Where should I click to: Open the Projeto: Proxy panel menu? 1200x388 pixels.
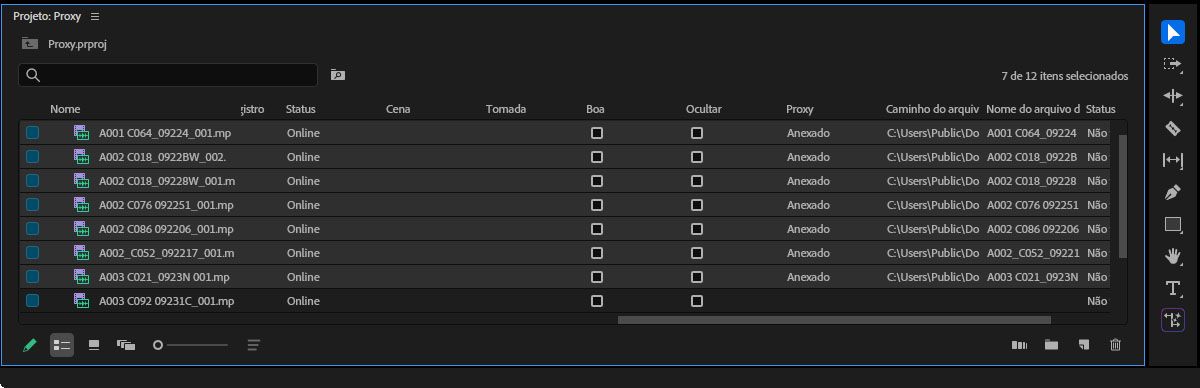pos(95,17)
